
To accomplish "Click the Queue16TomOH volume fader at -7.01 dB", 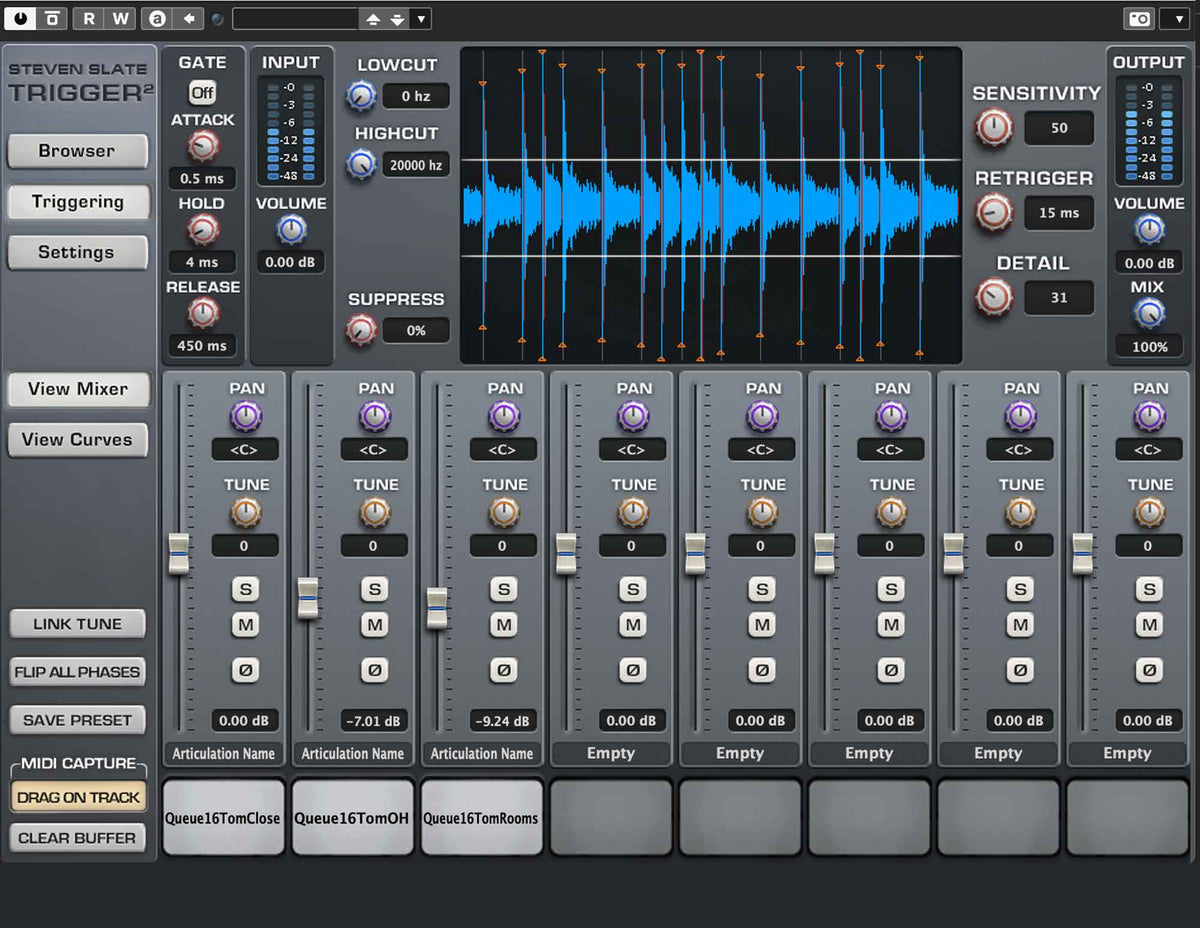I will click(308, 598).
